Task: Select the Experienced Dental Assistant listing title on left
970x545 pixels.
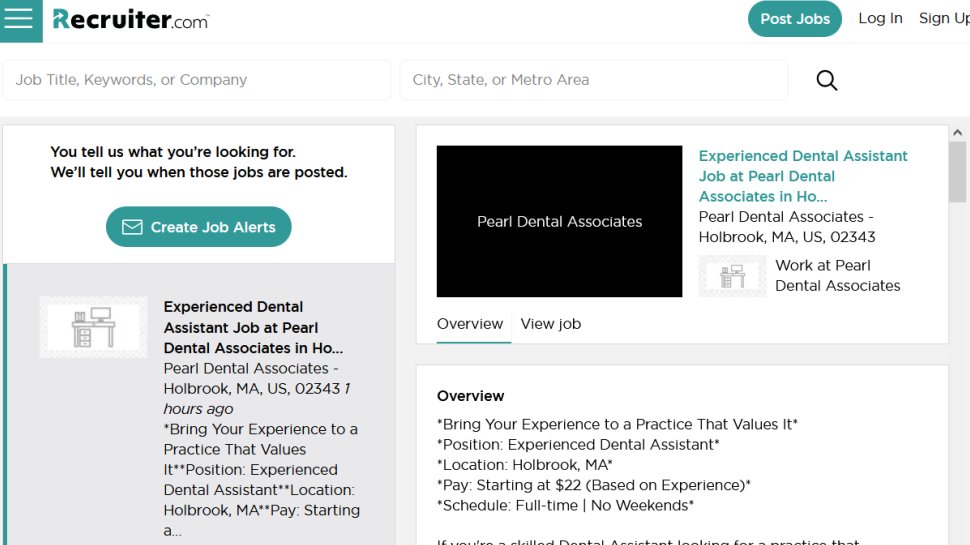Action: tap(253, 327)
